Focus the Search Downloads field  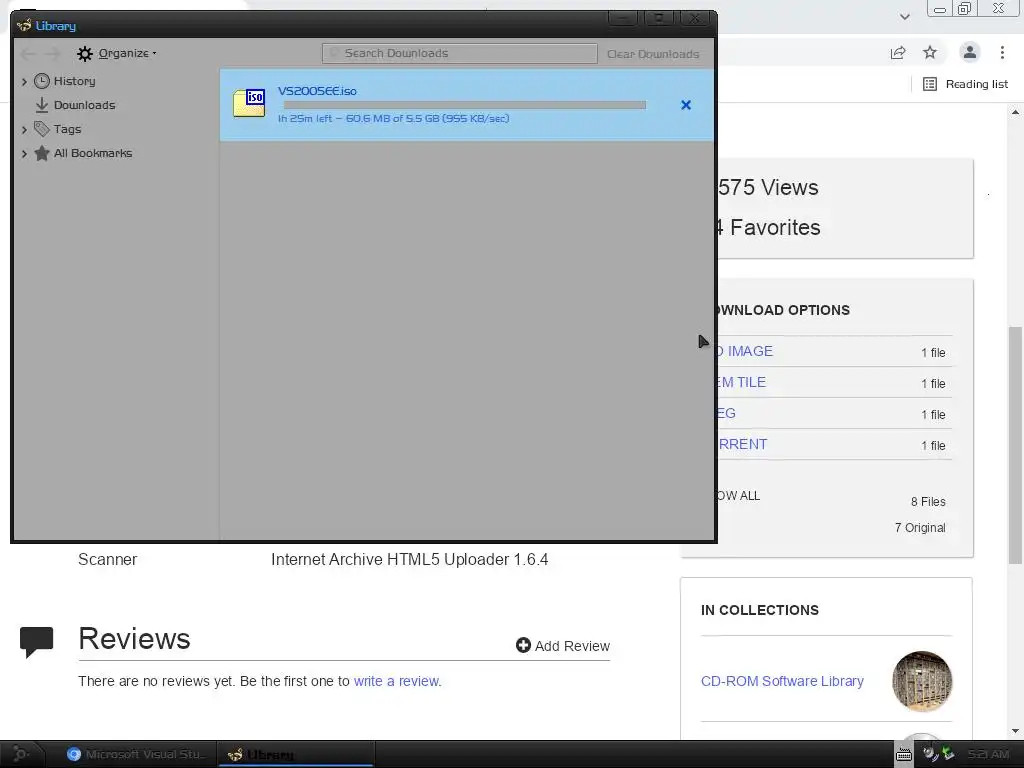[460, 54]
